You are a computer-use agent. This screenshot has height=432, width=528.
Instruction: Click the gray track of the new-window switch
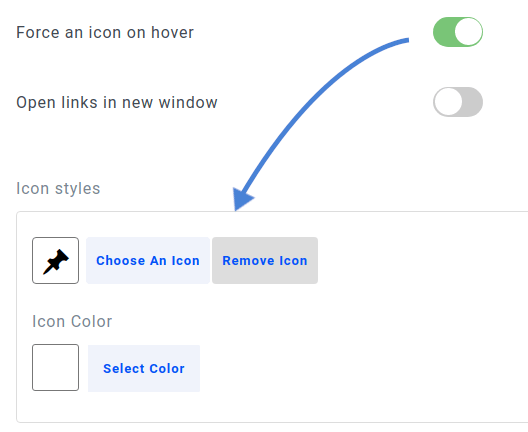click(x=472, y=102)
